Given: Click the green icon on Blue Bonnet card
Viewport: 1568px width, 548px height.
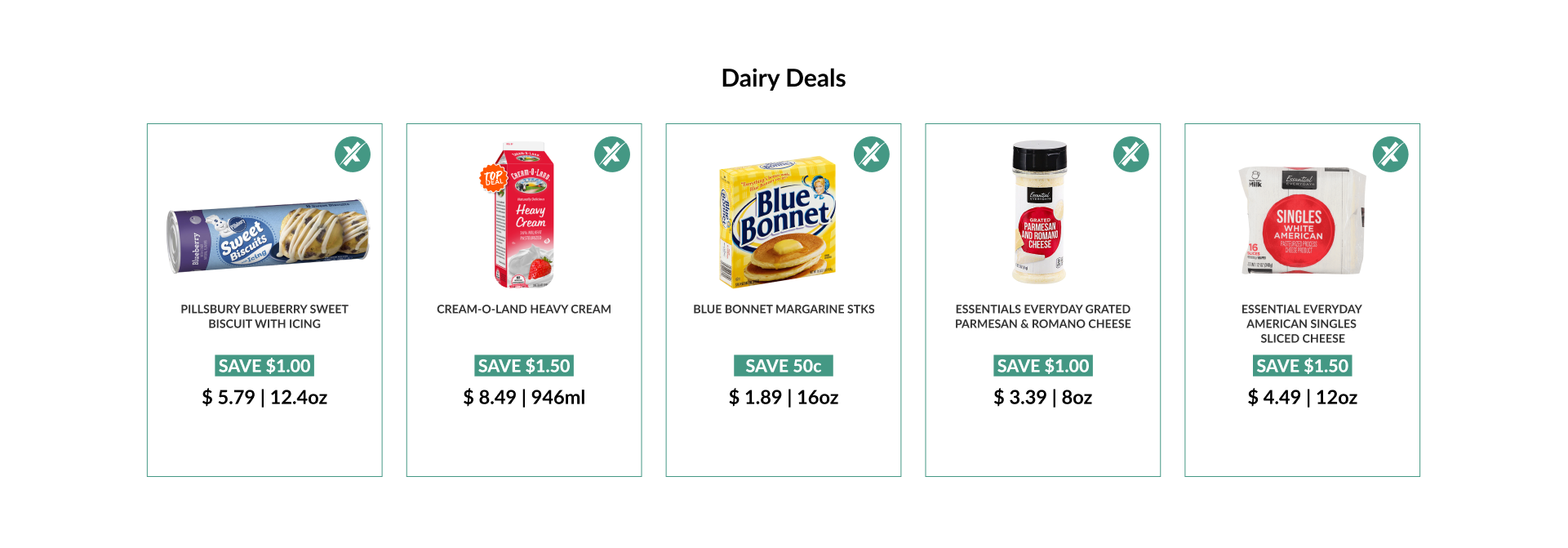Looking at the screenshot, I should tap(872, 154).
